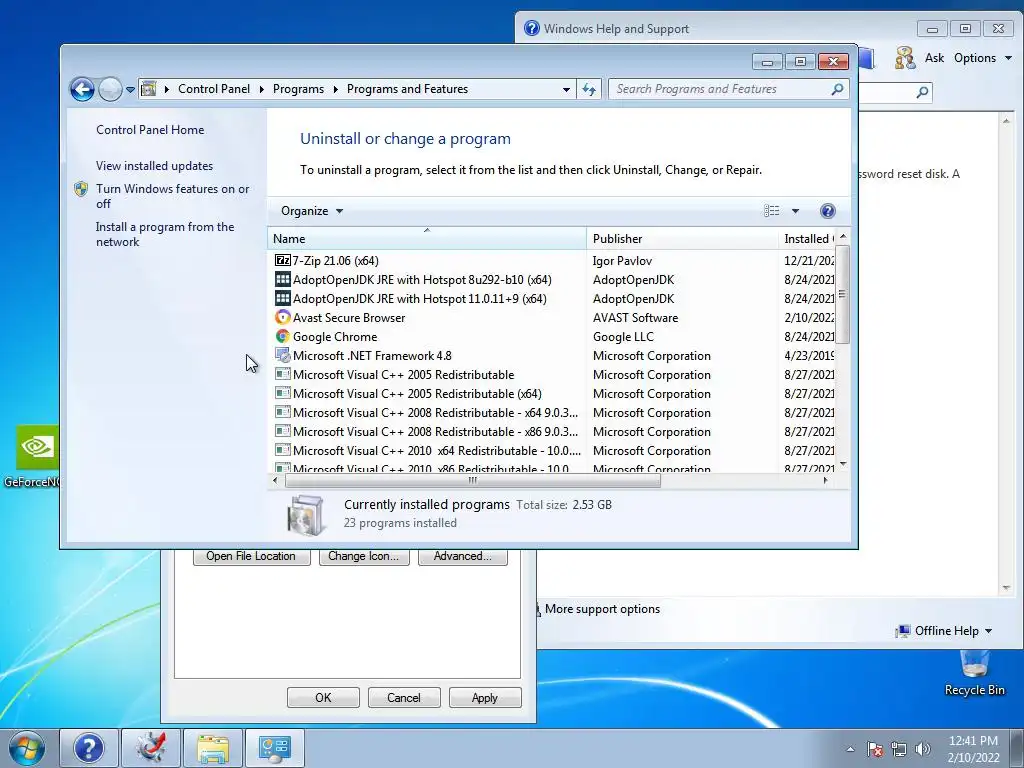1024x768 pixels.
Task: Expand the arrow after Programs breadcrumb
Action: click(335, 89)
